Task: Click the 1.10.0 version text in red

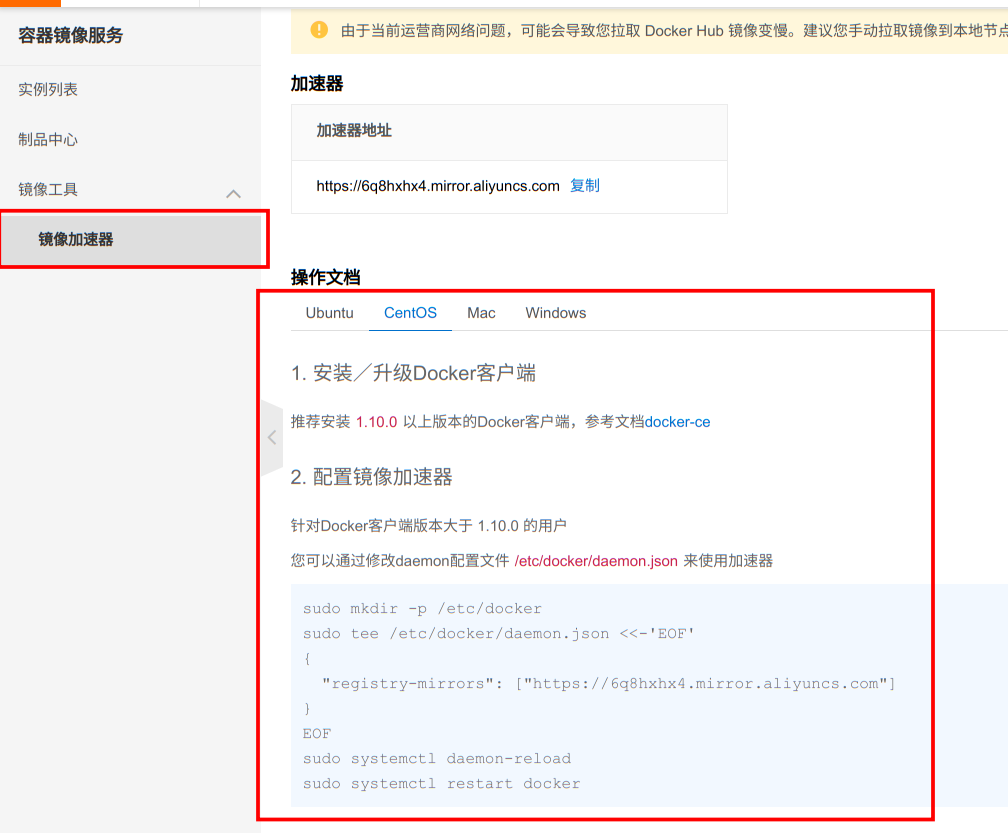Action: [x=377, y=422]
